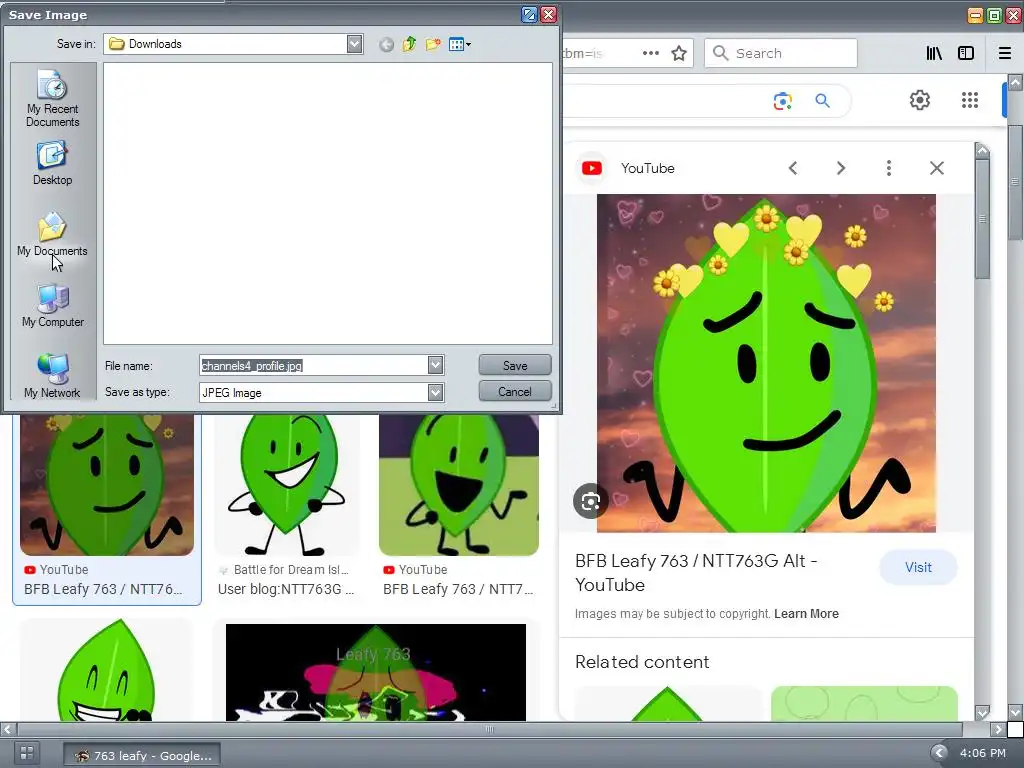Show the previous image in the preview panel
The image size is (1024, 768).
793,168
